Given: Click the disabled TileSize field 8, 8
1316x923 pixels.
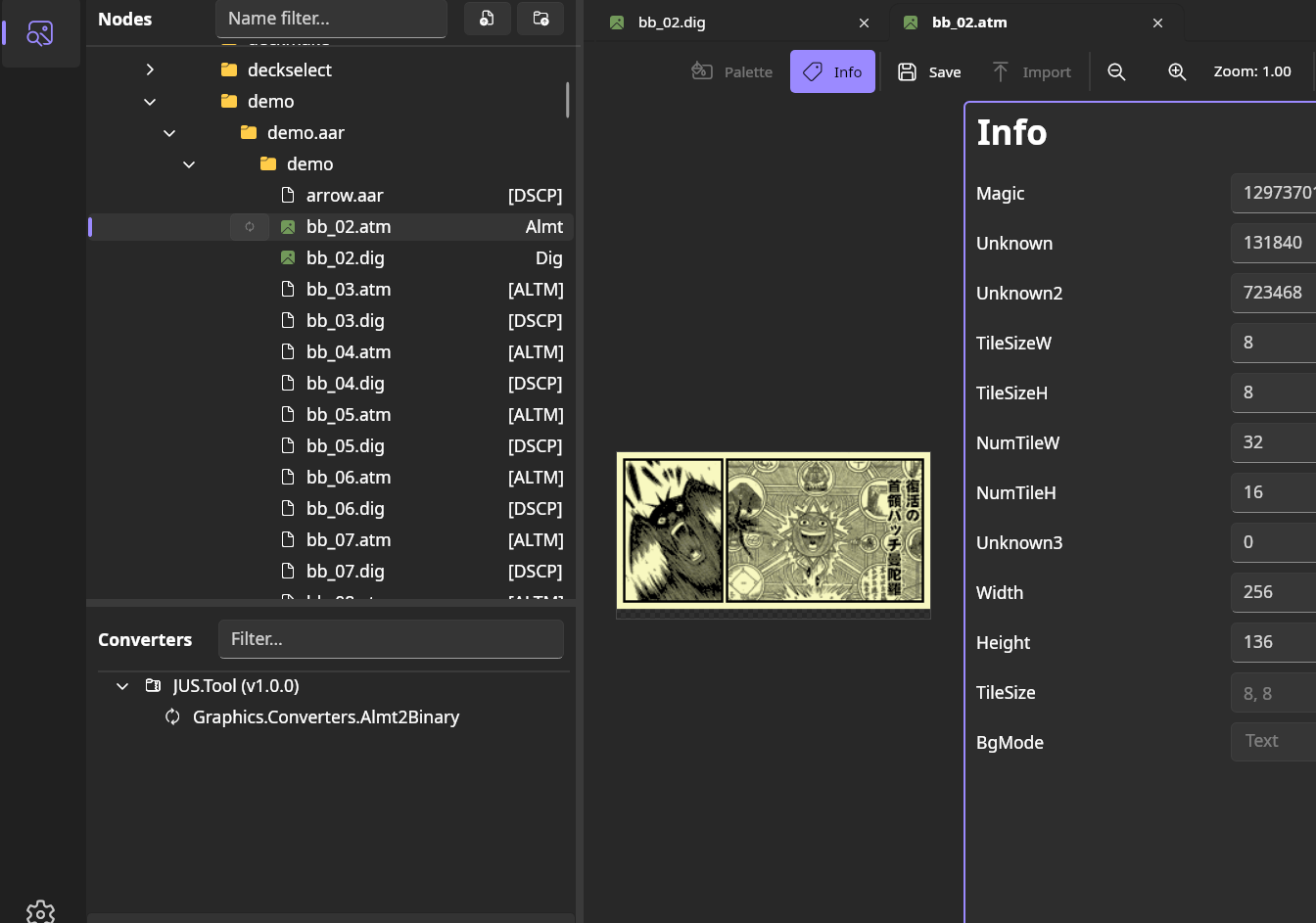Looking at the screenshot, I should pos(1273,693).
